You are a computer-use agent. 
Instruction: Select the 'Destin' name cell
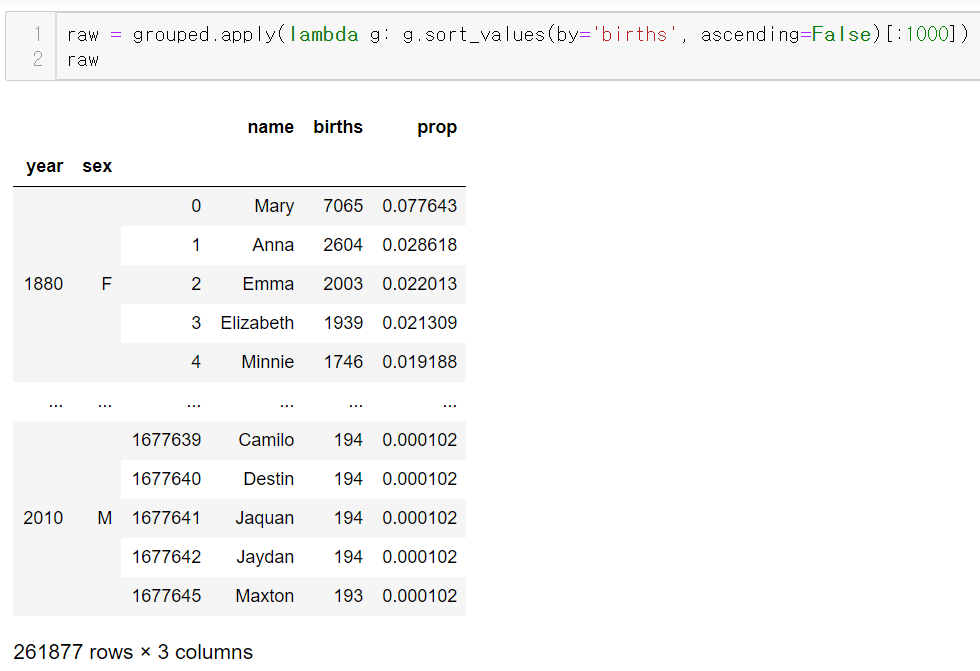point(268,479)
